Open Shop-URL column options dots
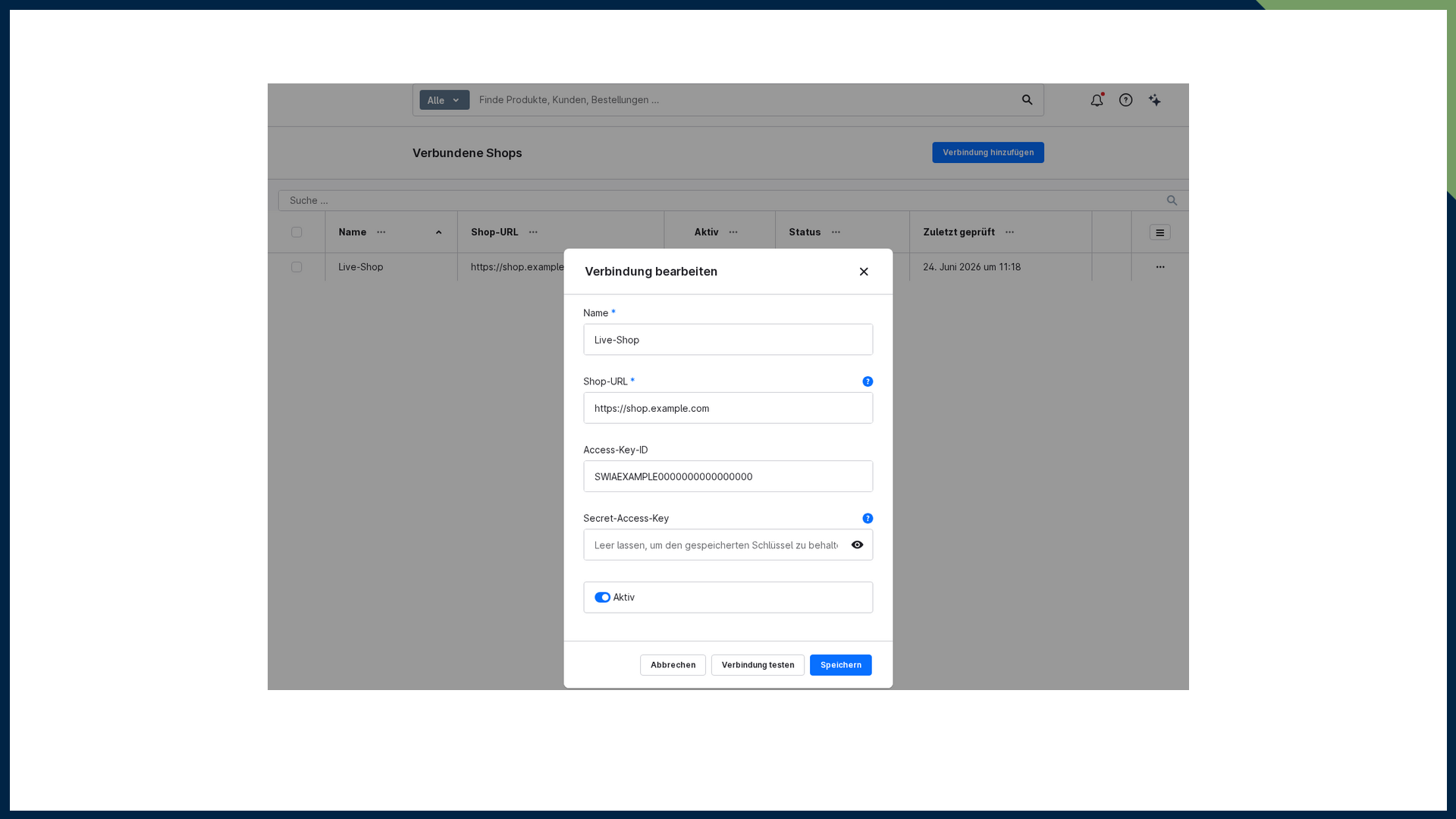This screenshot has height=819, width=1456. click(533, 232)
